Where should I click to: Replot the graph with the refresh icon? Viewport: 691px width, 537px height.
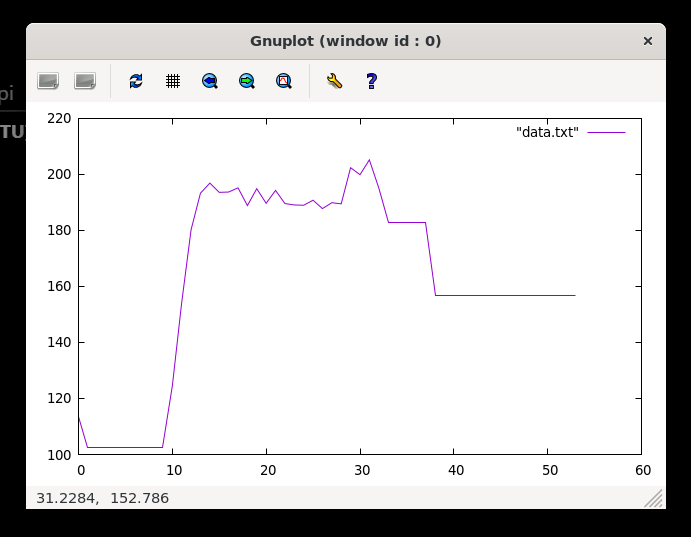[x=136, y=81]
